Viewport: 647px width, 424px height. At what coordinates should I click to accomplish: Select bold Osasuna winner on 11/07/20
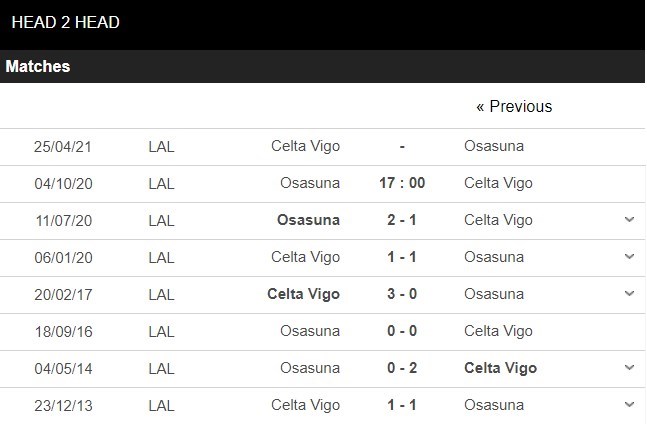[308, 220]
